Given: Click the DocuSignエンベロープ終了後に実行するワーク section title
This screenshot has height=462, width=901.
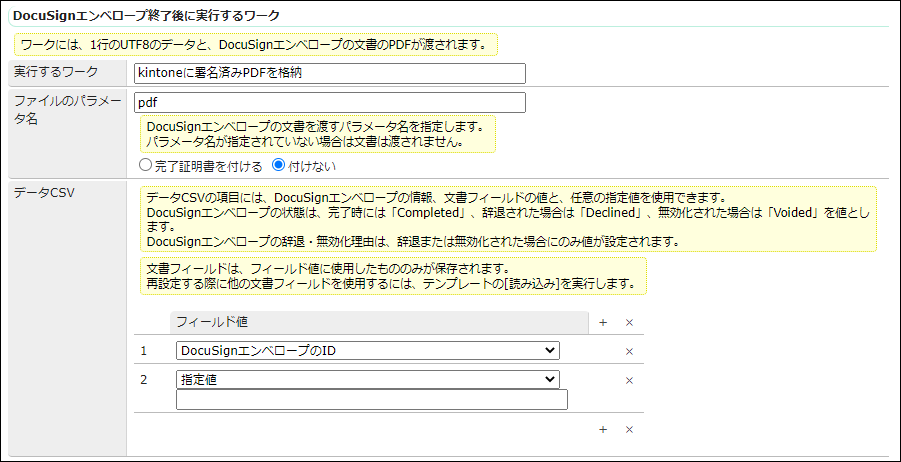Looking at the screenshot, I should tap(146, 16).
